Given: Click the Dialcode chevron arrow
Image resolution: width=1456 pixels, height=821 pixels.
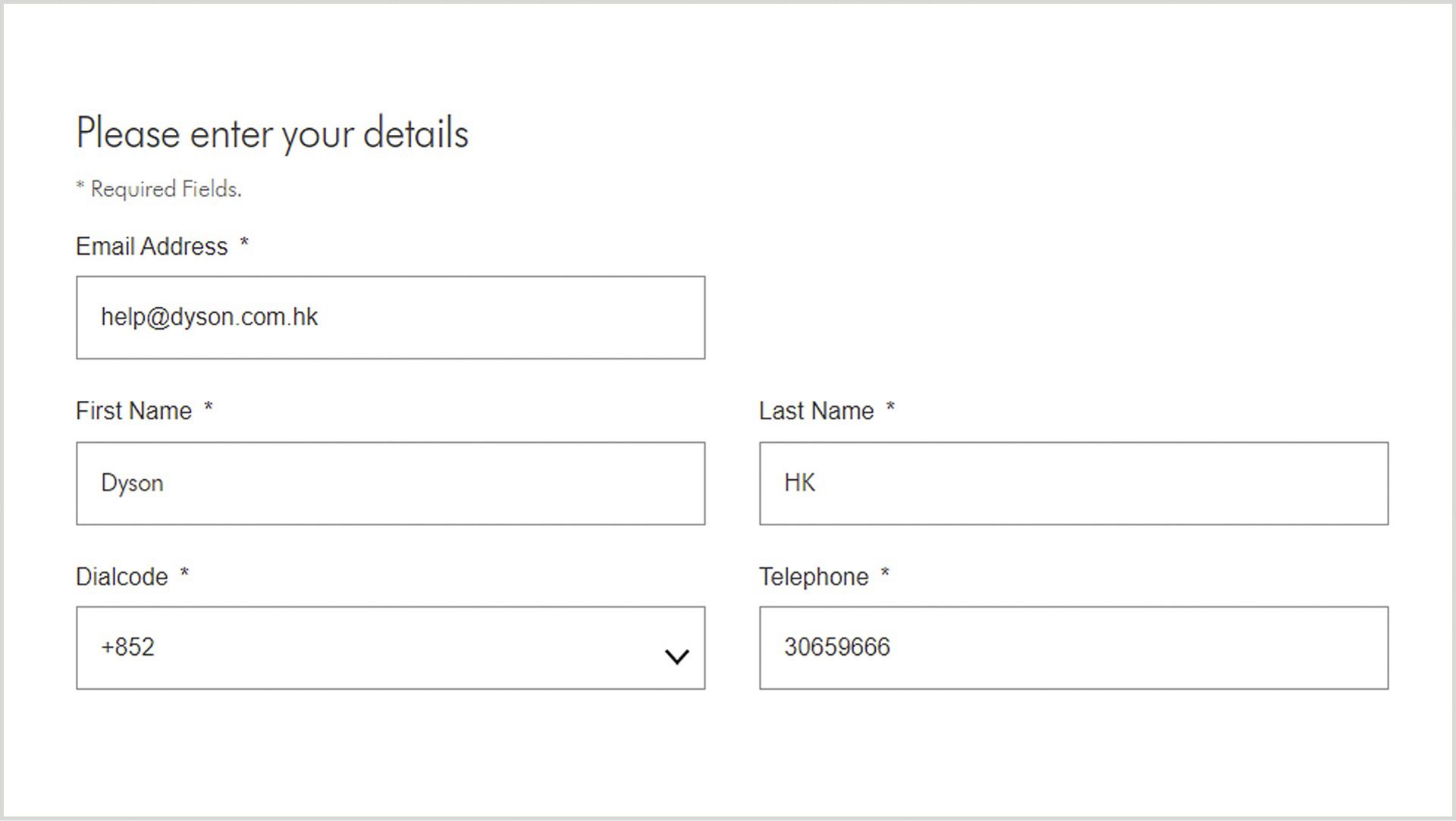Looking at the screenshot, I should pyautogui.click(x=676, y=656).
